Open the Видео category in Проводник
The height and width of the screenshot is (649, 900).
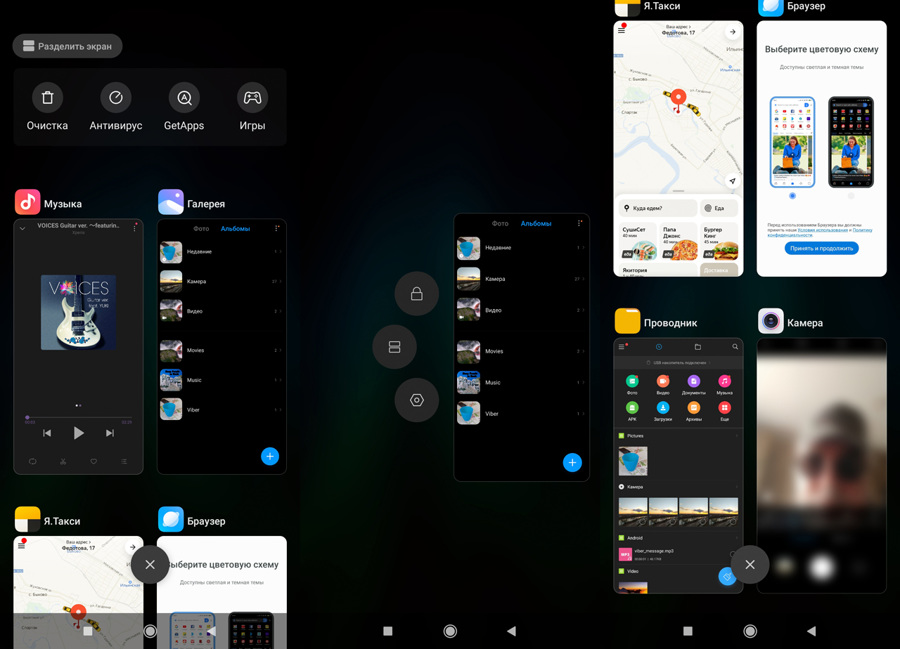coord(663,384)
